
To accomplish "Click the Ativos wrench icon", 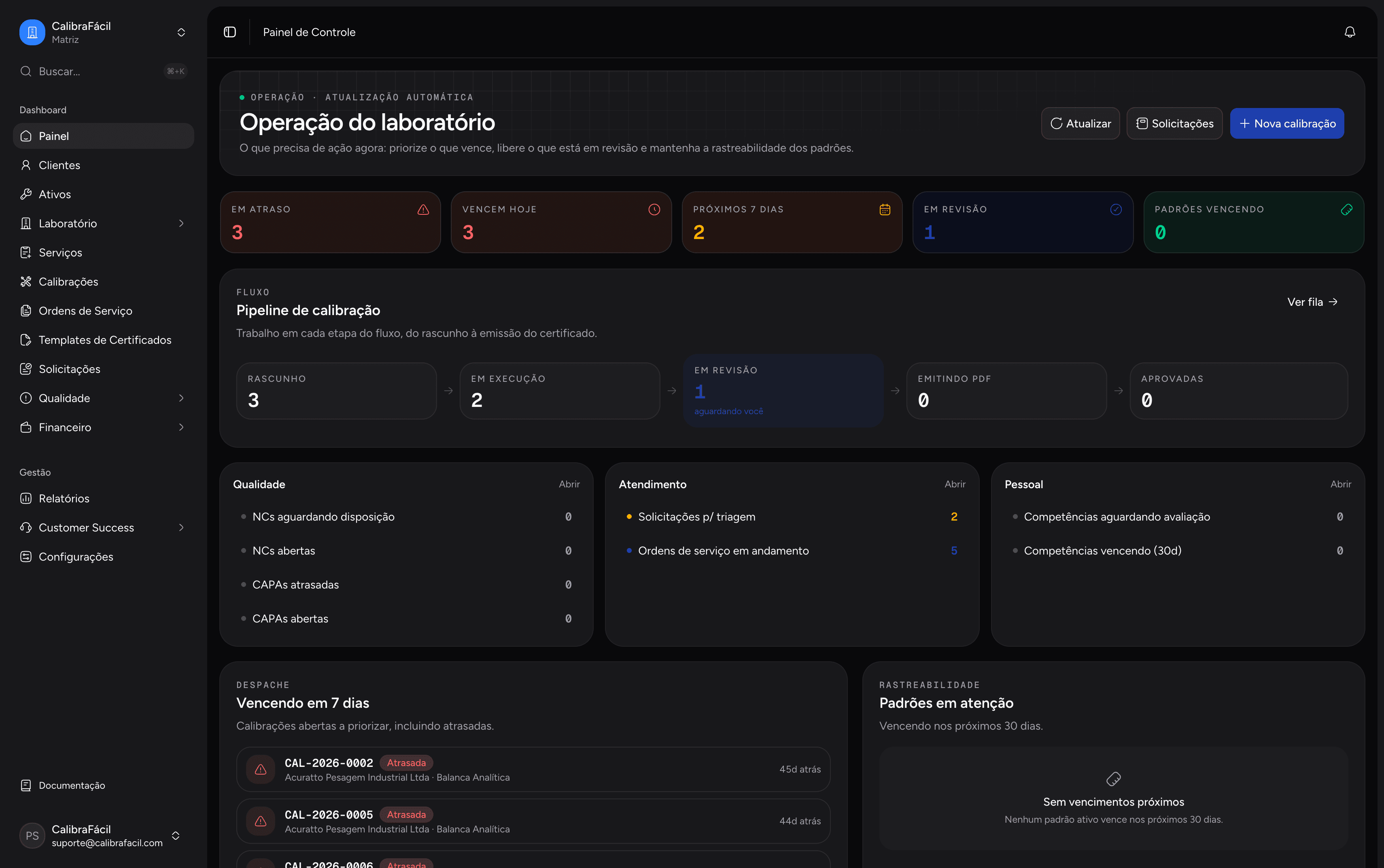I will pyautogui.click(x=26, y=194).
